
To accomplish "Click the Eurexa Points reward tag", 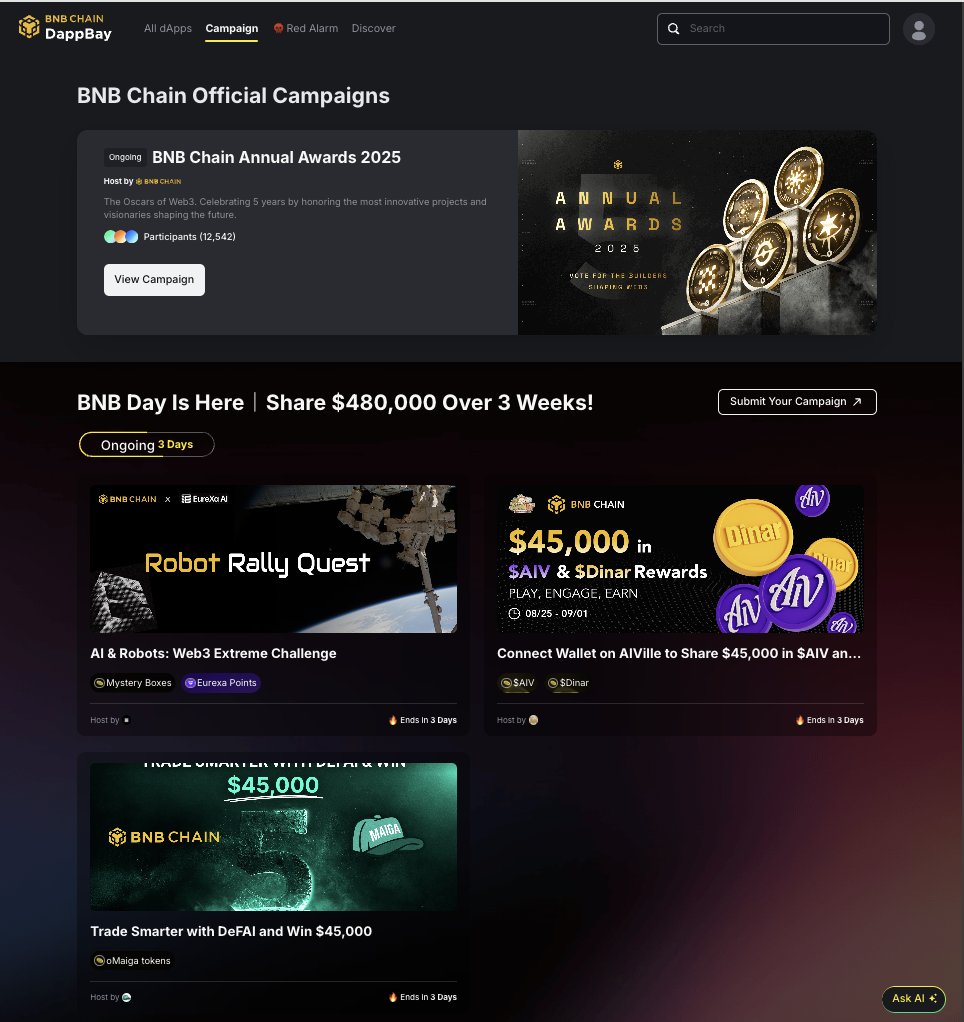I will point(221,682).
